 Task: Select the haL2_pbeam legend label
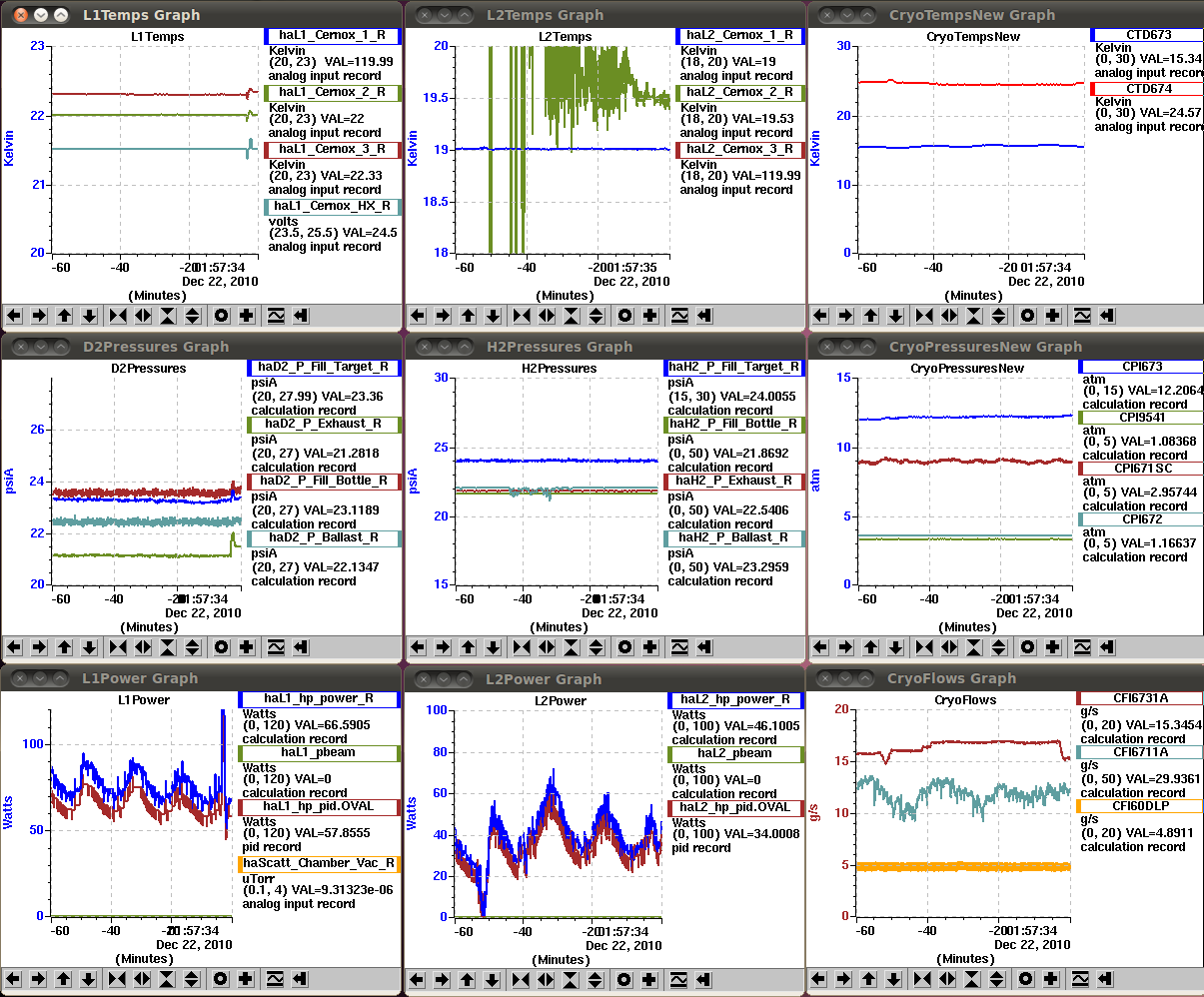[x=736, y=753]
